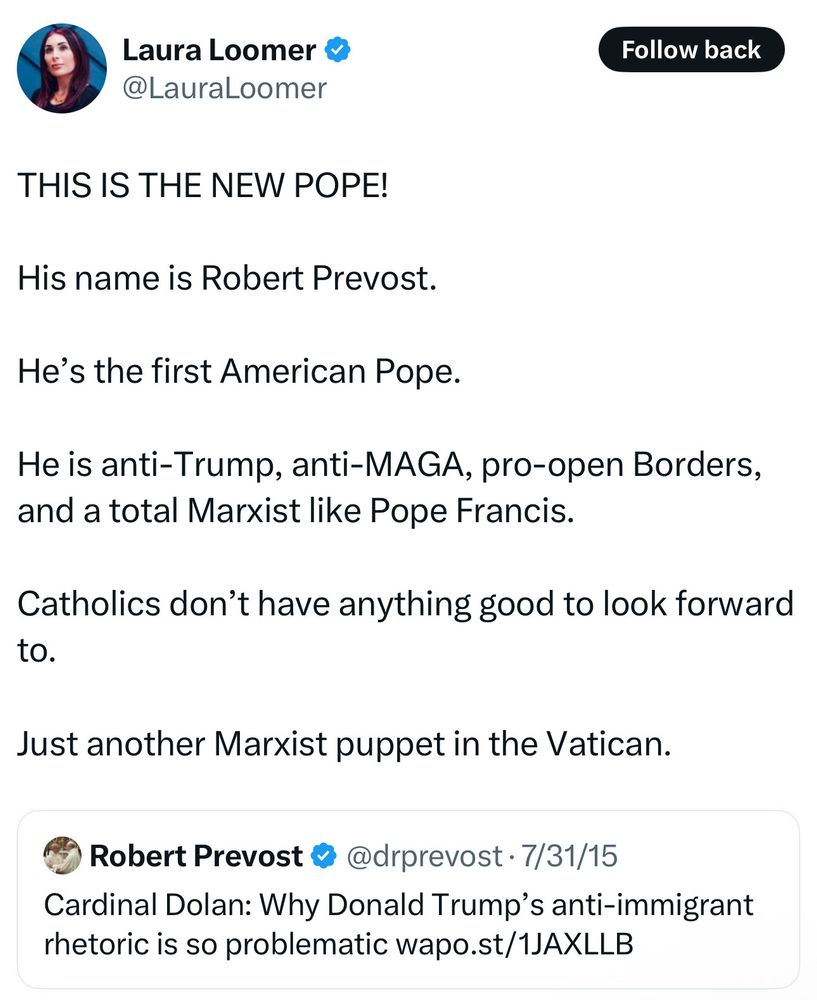Click 'His name is Robert Prevost.' text
The width and height of the screenshot is (817, 1000).
pyautogui.click(x=227, y=279)
